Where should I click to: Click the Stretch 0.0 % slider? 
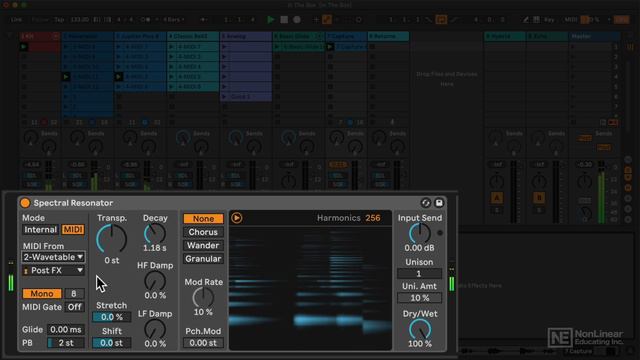[x=112, y=317]
